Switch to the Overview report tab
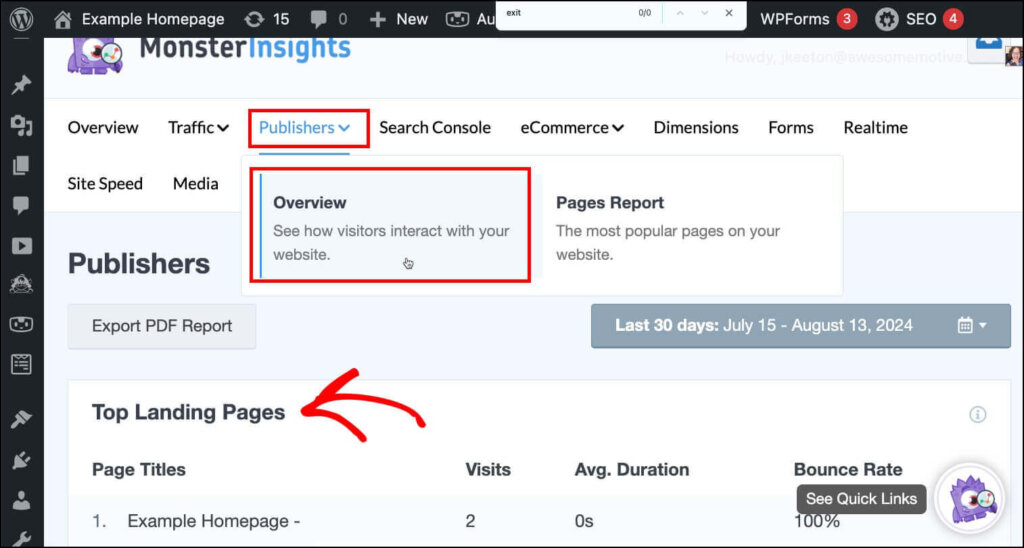 (x=103, y=127)
